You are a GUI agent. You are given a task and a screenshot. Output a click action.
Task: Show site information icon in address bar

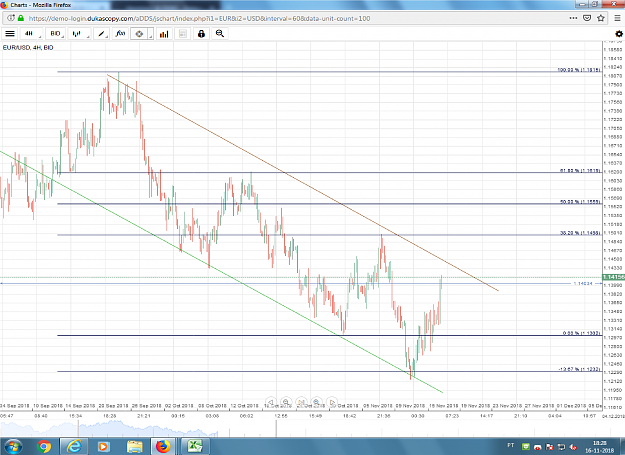pos(11,18)
